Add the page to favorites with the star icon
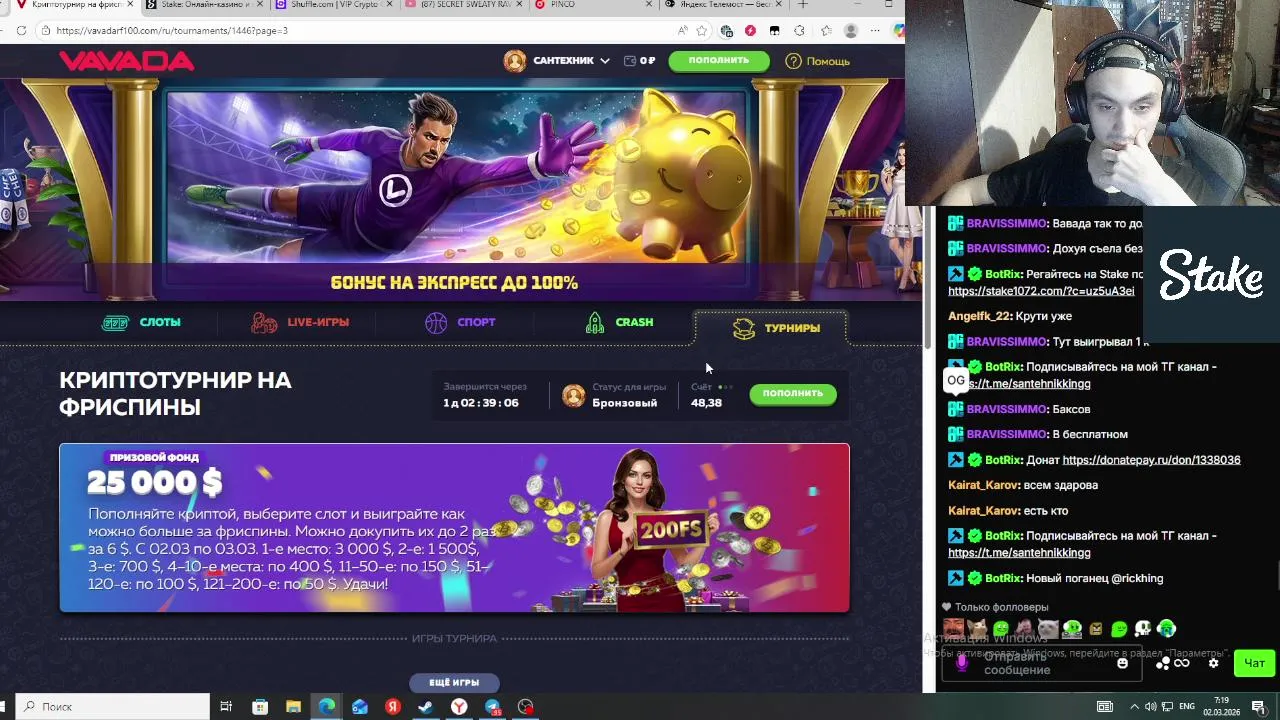The width and height of the screenshot is (1280, 720). coord(702,31)
